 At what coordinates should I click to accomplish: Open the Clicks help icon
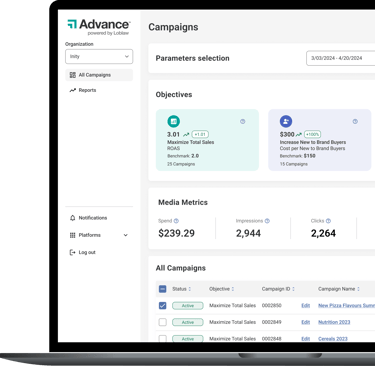coord(328,221)
